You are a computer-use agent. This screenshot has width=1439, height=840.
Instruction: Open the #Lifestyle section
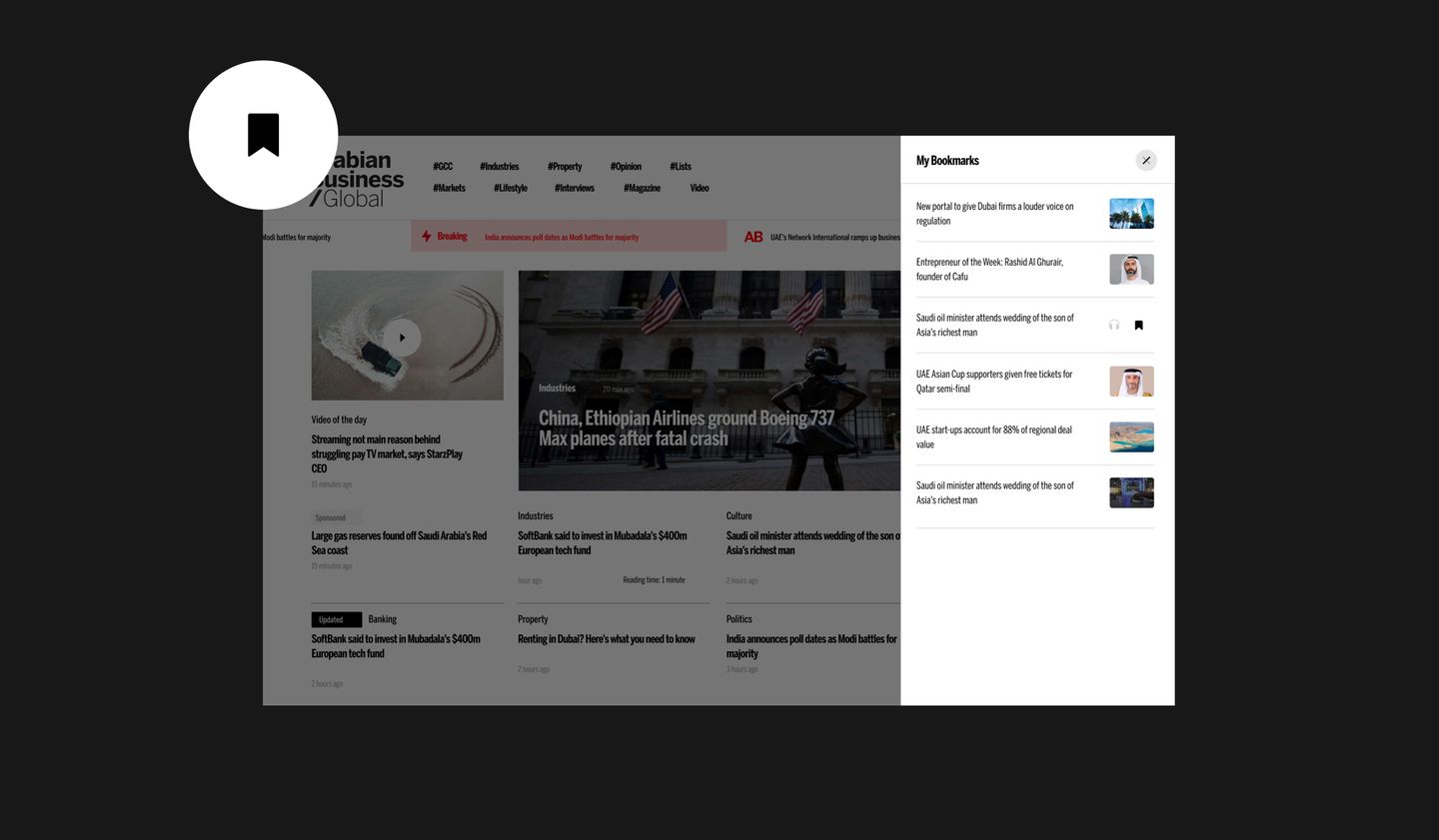[x=510, y=188]
